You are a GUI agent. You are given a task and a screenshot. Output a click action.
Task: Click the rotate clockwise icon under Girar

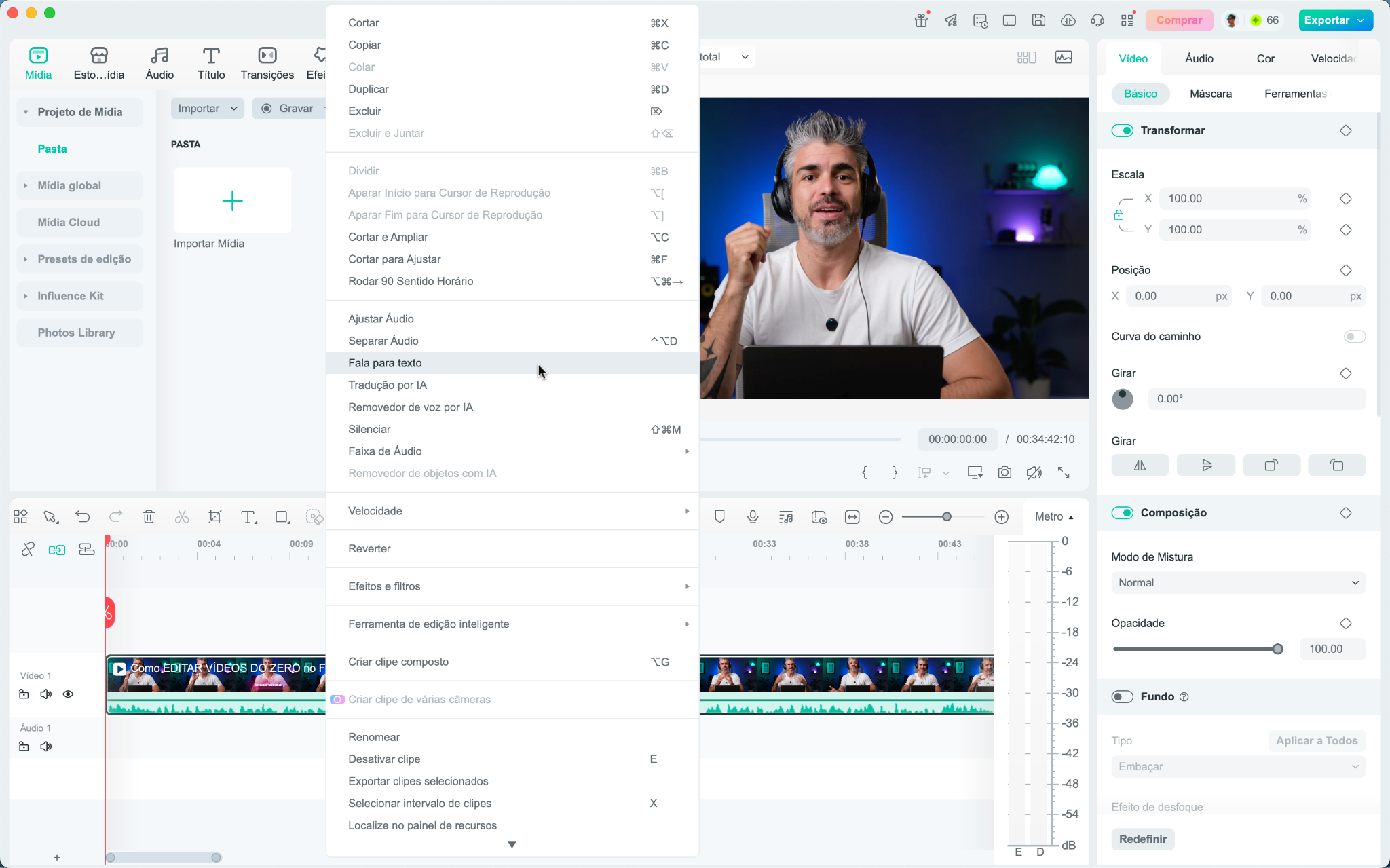(x=1272, y=465)
